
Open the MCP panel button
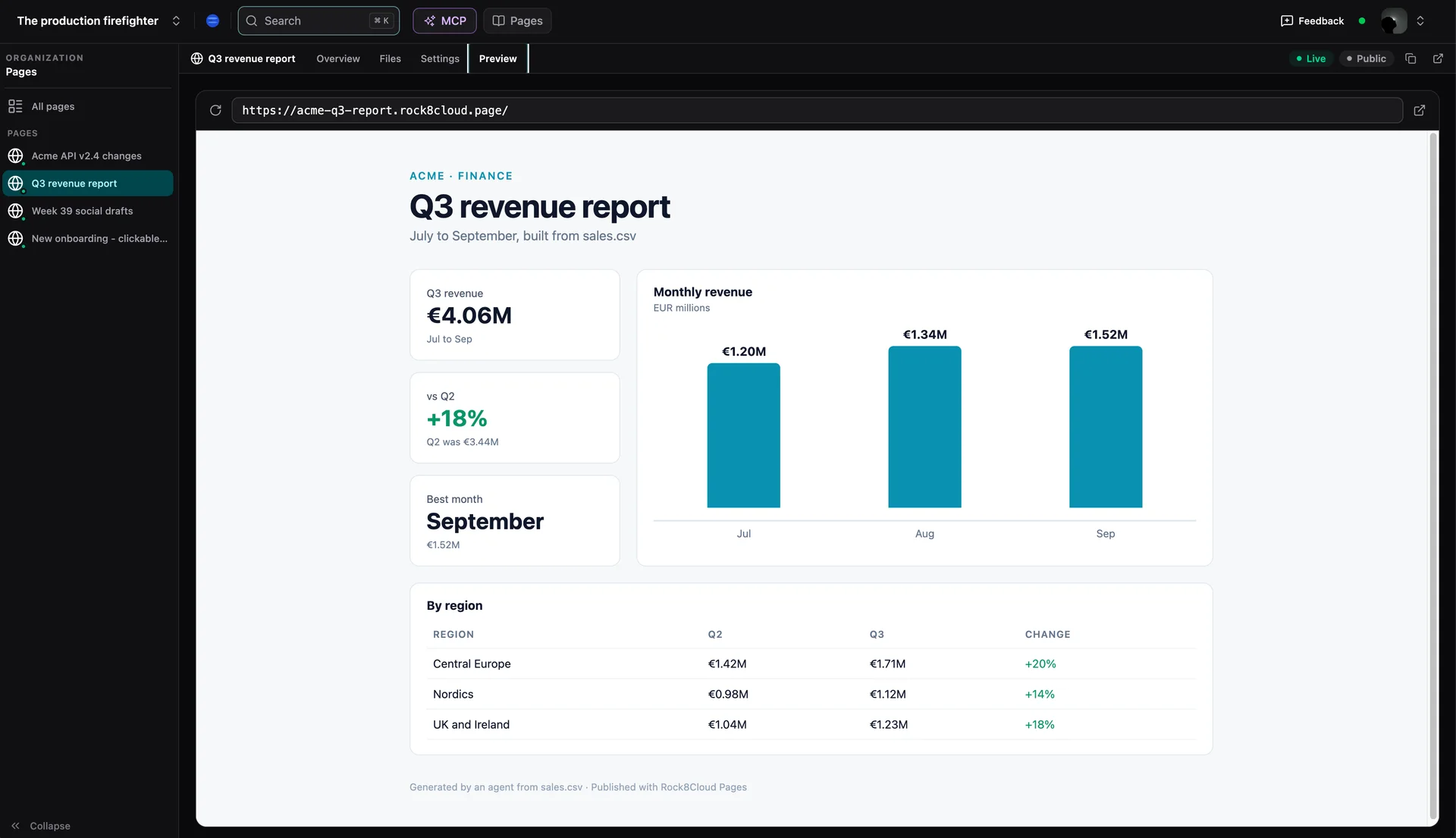coord(444,20)
